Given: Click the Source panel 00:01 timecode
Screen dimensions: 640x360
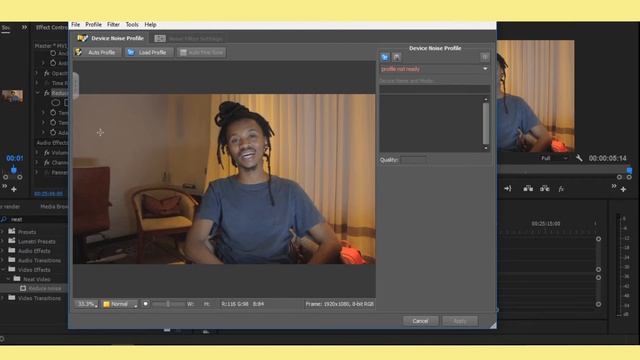Looking at the screenshot, I should pos(15,158).
